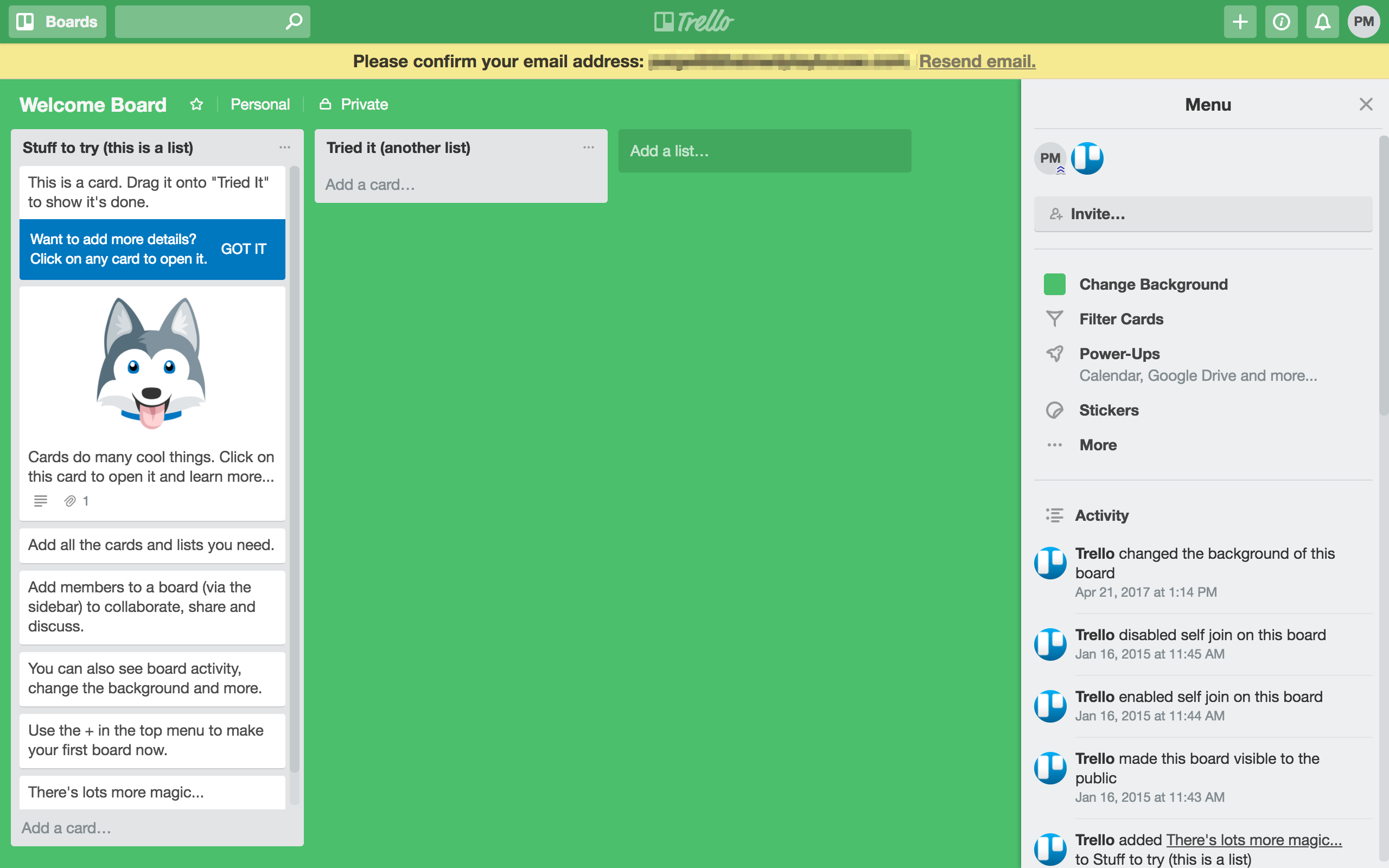The image size is (1389, 868).
Task: Click 'Jan 16, 2015 at 11:44 AM' timestamp
Action: [x=1150, y=716]
